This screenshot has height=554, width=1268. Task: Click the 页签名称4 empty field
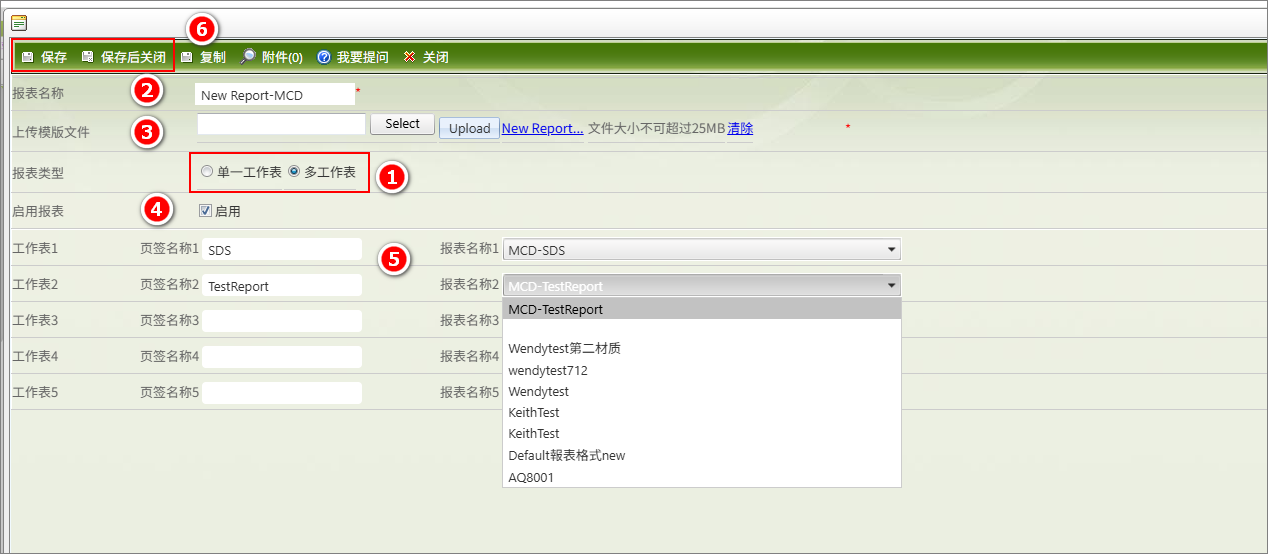(282, 356)
